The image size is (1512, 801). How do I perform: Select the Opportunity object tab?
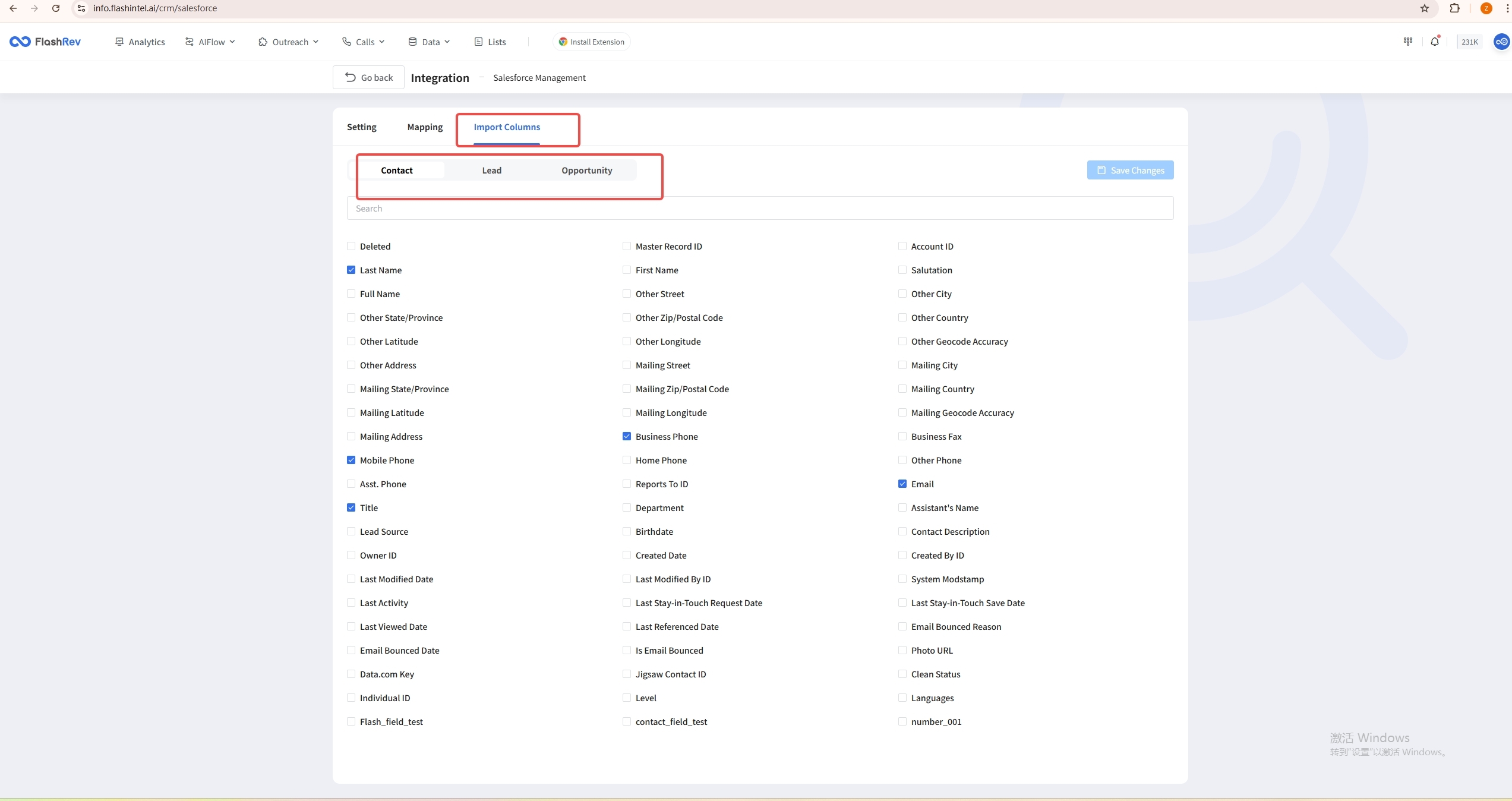pos(586,171)
